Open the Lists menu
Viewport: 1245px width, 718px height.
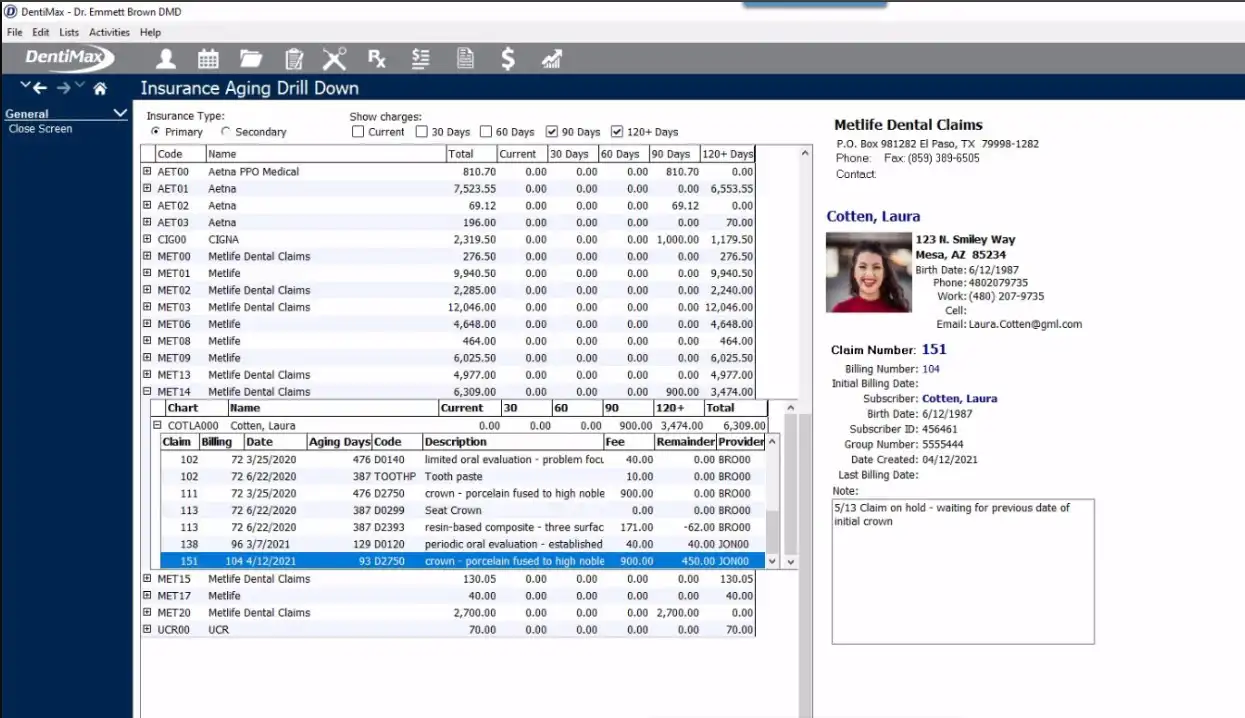pyautogui.click(x=68, y=32)
